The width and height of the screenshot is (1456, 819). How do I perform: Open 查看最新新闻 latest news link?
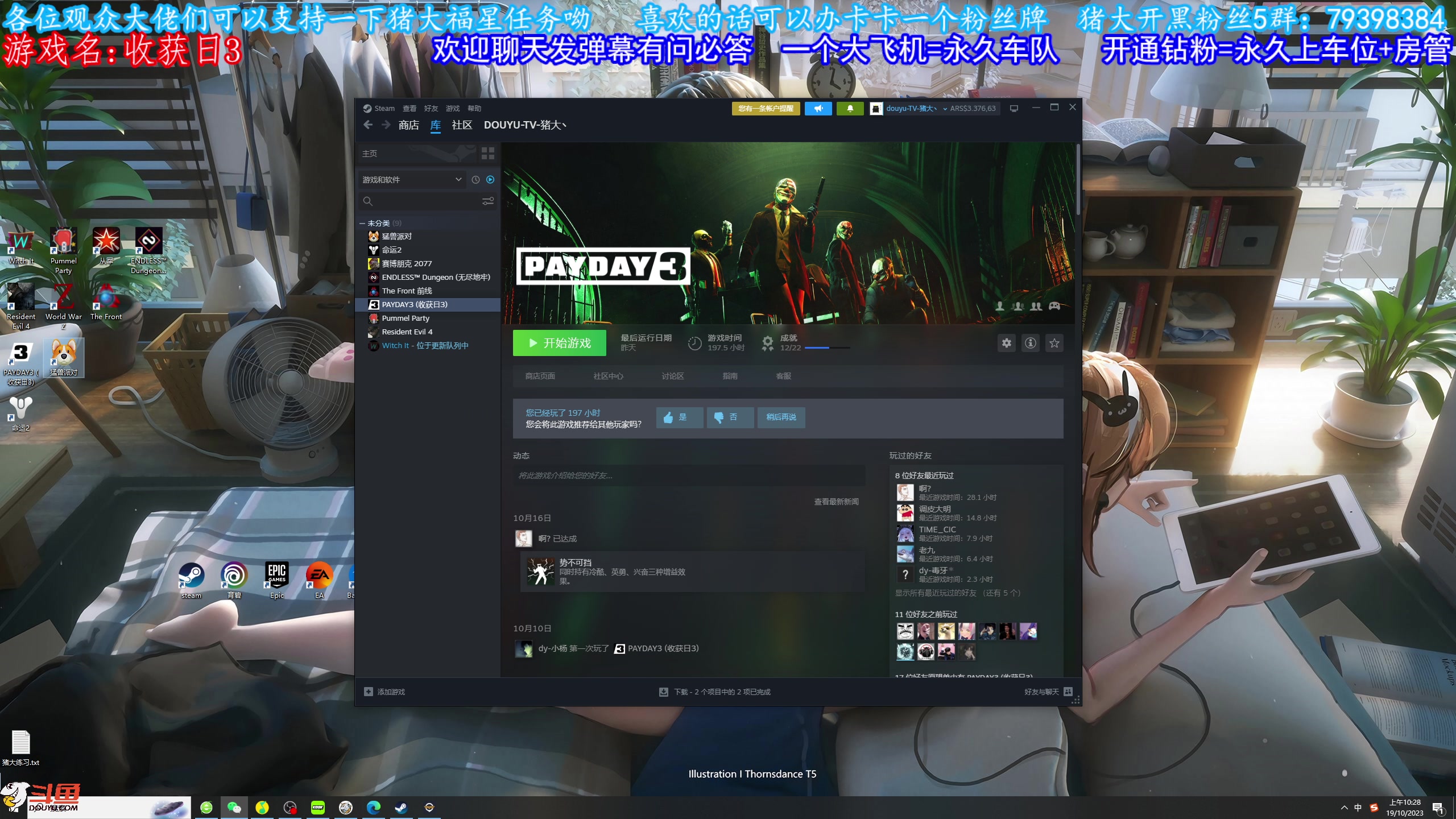point(836,502)
